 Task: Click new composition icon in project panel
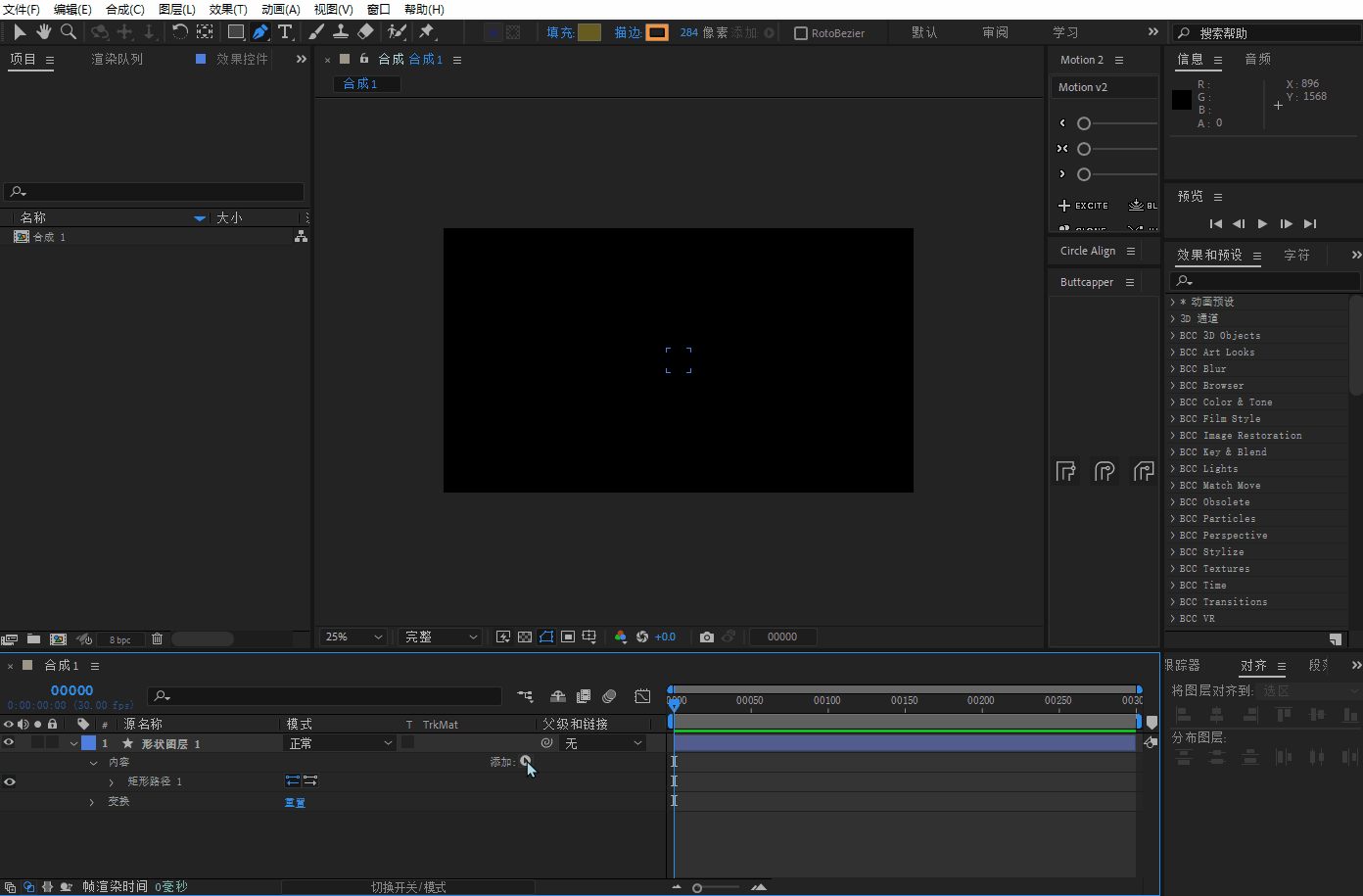click(x=58, y=638)
